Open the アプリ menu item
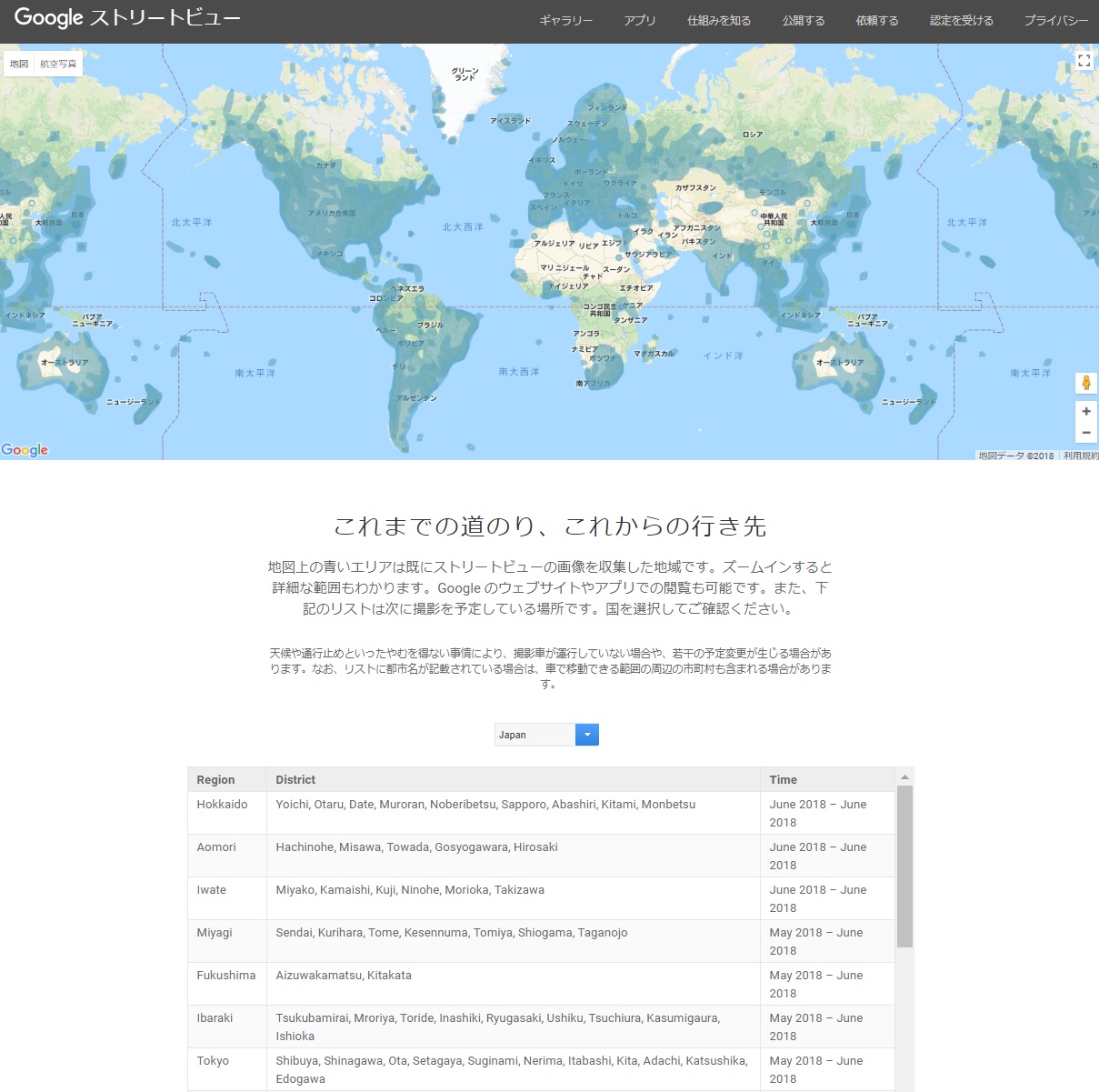This screenshot has height=1092, width=1099. (x=640, y=20)
